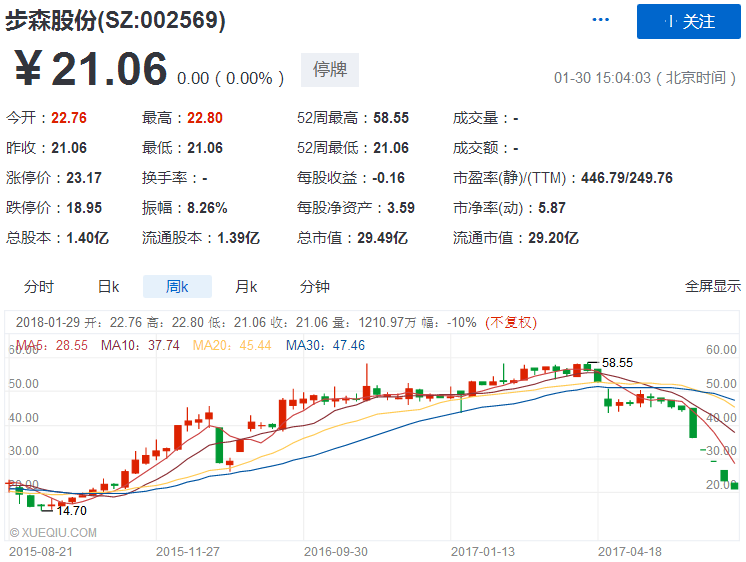746x562 pixels.
Task: Click the (不复权) adjustment label
Action: click(511, 322)
